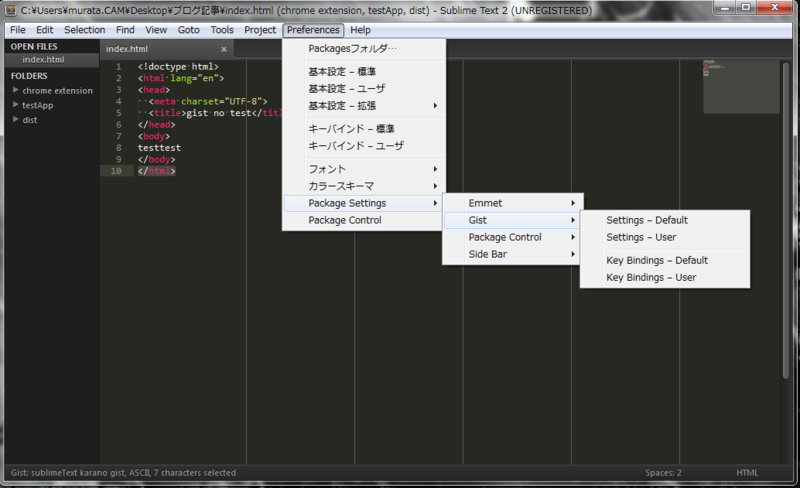Expand the chrome extension folder
This screenshot has height=488, width=800.
pos(15,90)
